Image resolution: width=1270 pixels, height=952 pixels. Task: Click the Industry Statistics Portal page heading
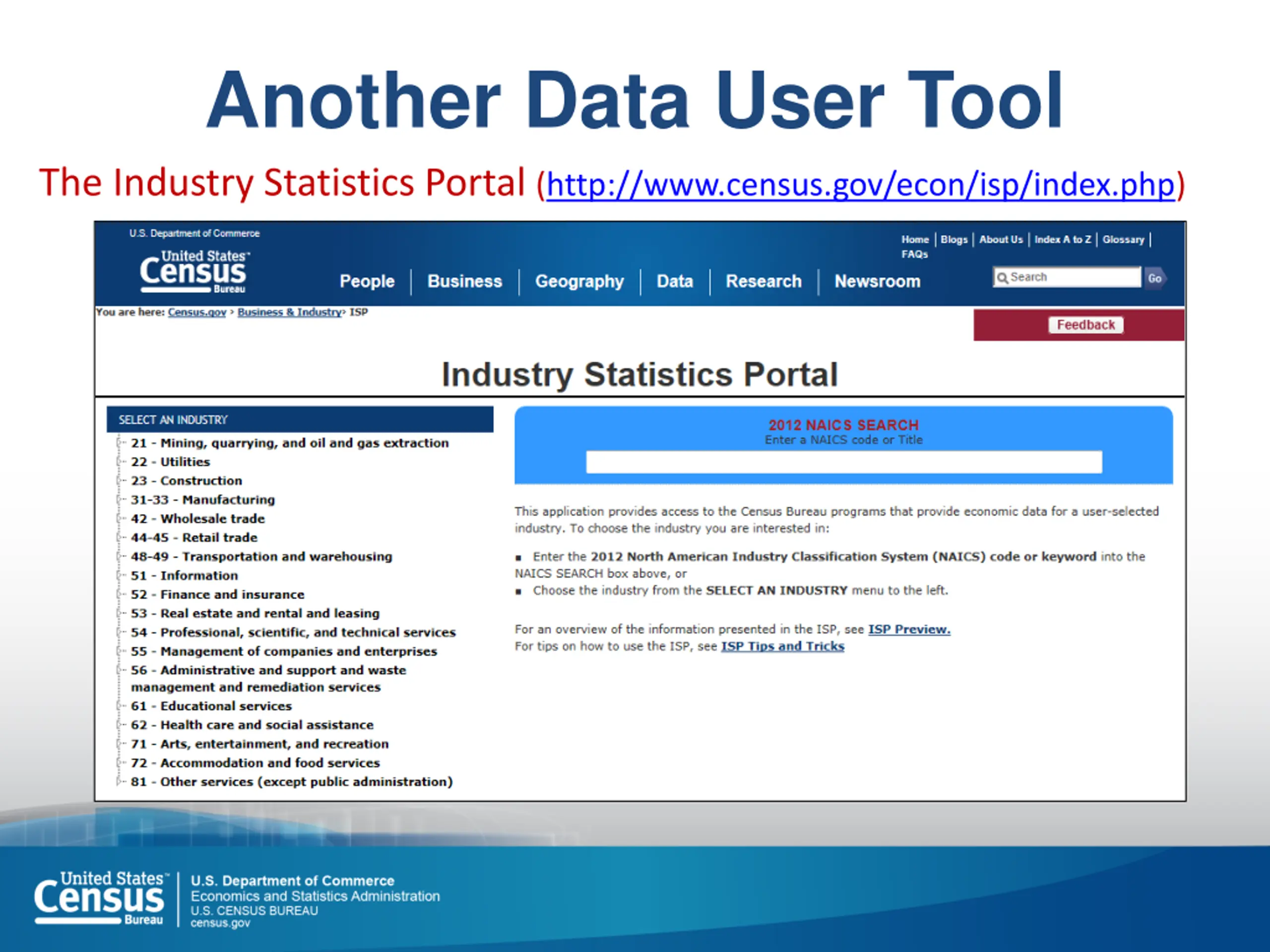point(639,375)
